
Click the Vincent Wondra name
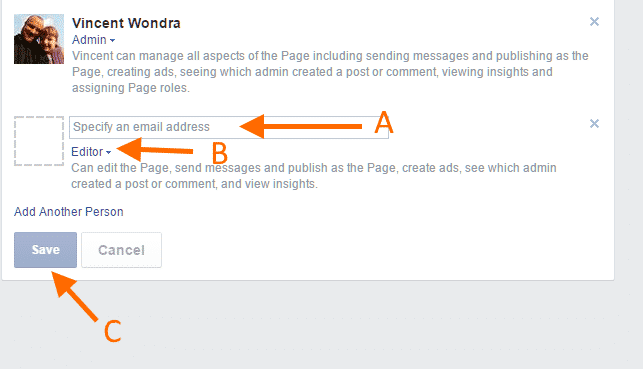[x=126, y=23]
